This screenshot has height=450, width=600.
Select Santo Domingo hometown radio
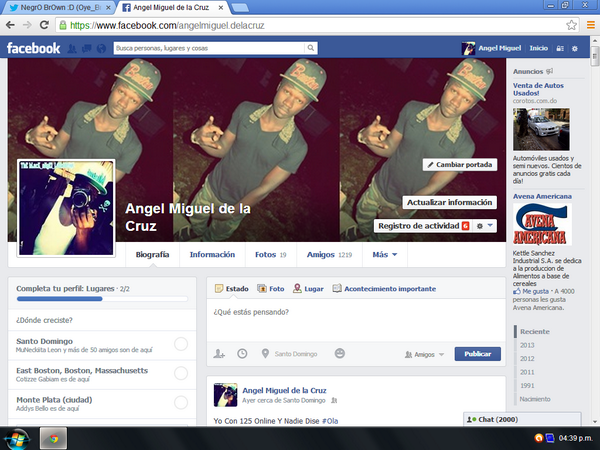181,344
